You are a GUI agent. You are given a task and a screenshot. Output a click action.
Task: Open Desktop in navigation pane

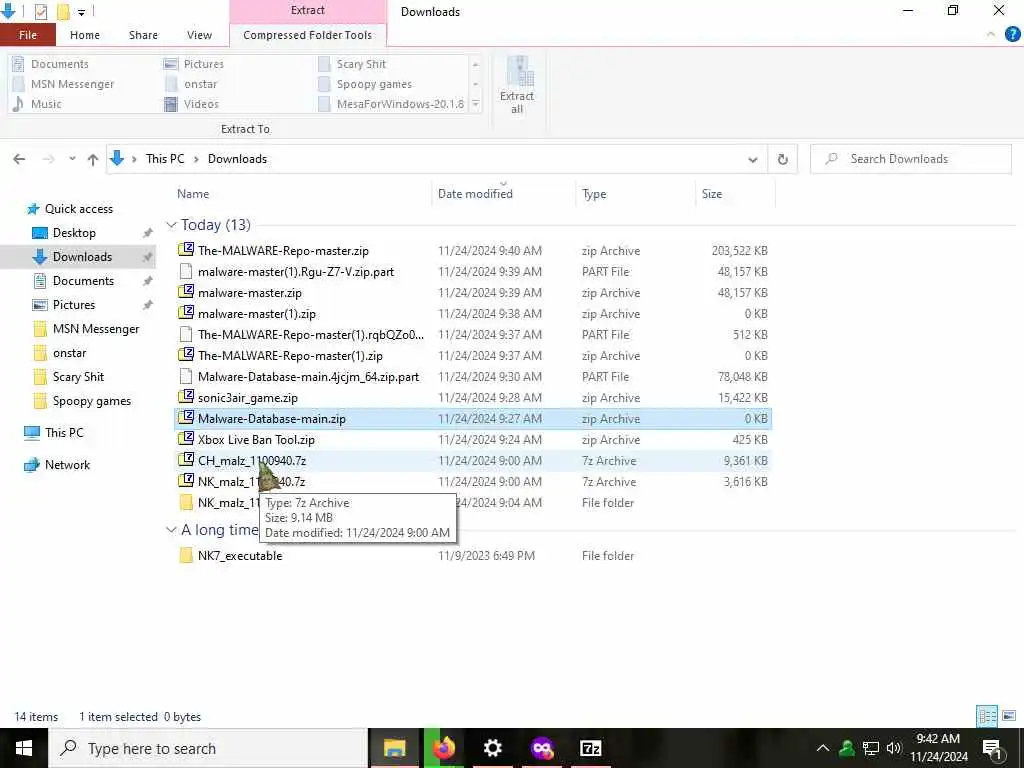(74, 233)
